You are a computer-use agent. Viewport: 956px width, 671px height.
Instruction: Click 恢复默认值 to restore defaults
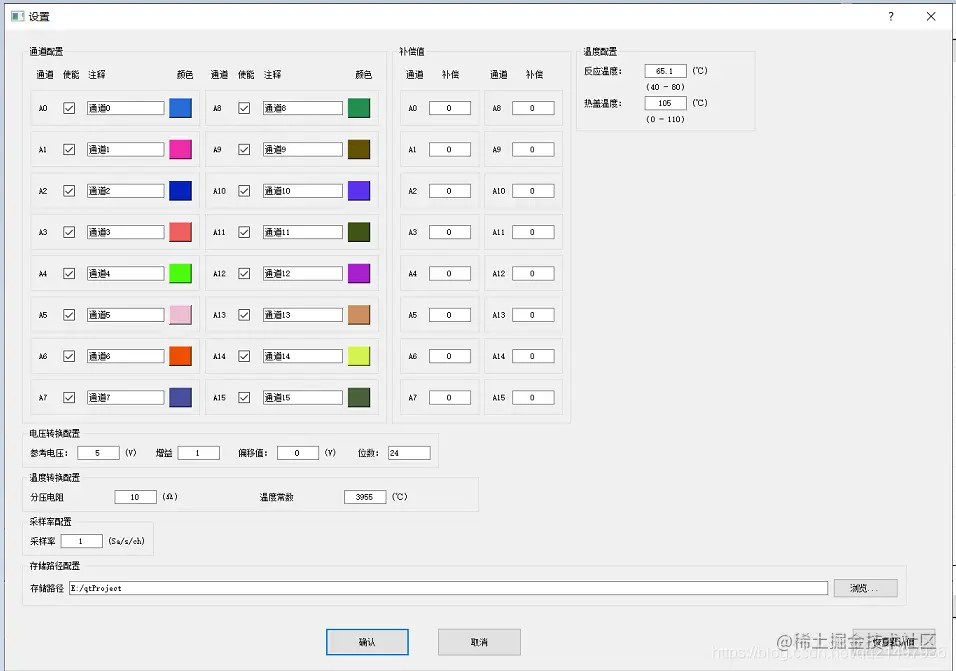pos(893,641)
